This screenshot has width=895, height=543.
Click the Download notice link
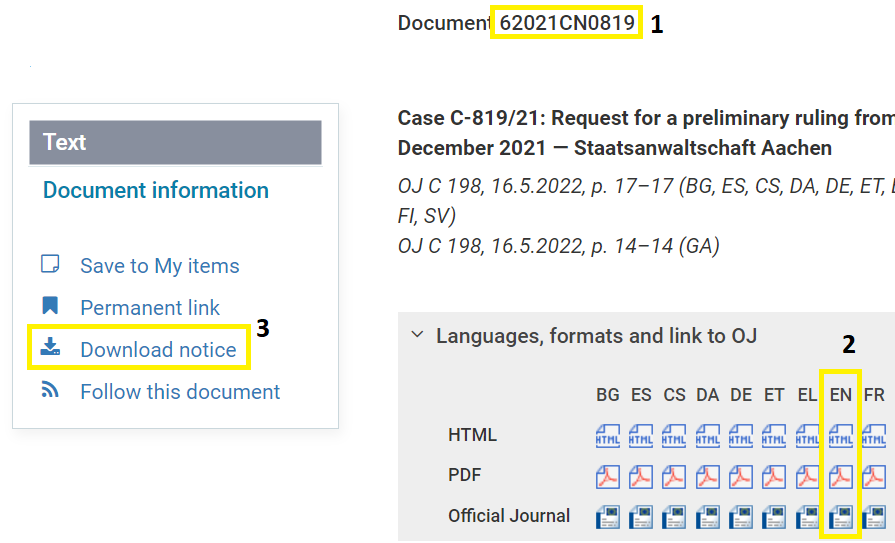pos(158,350)
